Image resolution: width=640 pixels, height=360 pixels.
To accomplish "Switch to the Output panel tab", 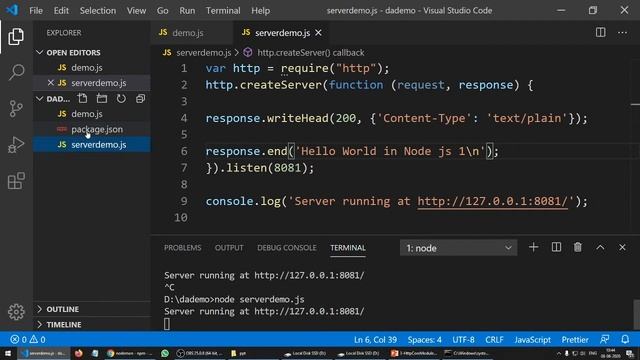I will [x=229, y=248].
